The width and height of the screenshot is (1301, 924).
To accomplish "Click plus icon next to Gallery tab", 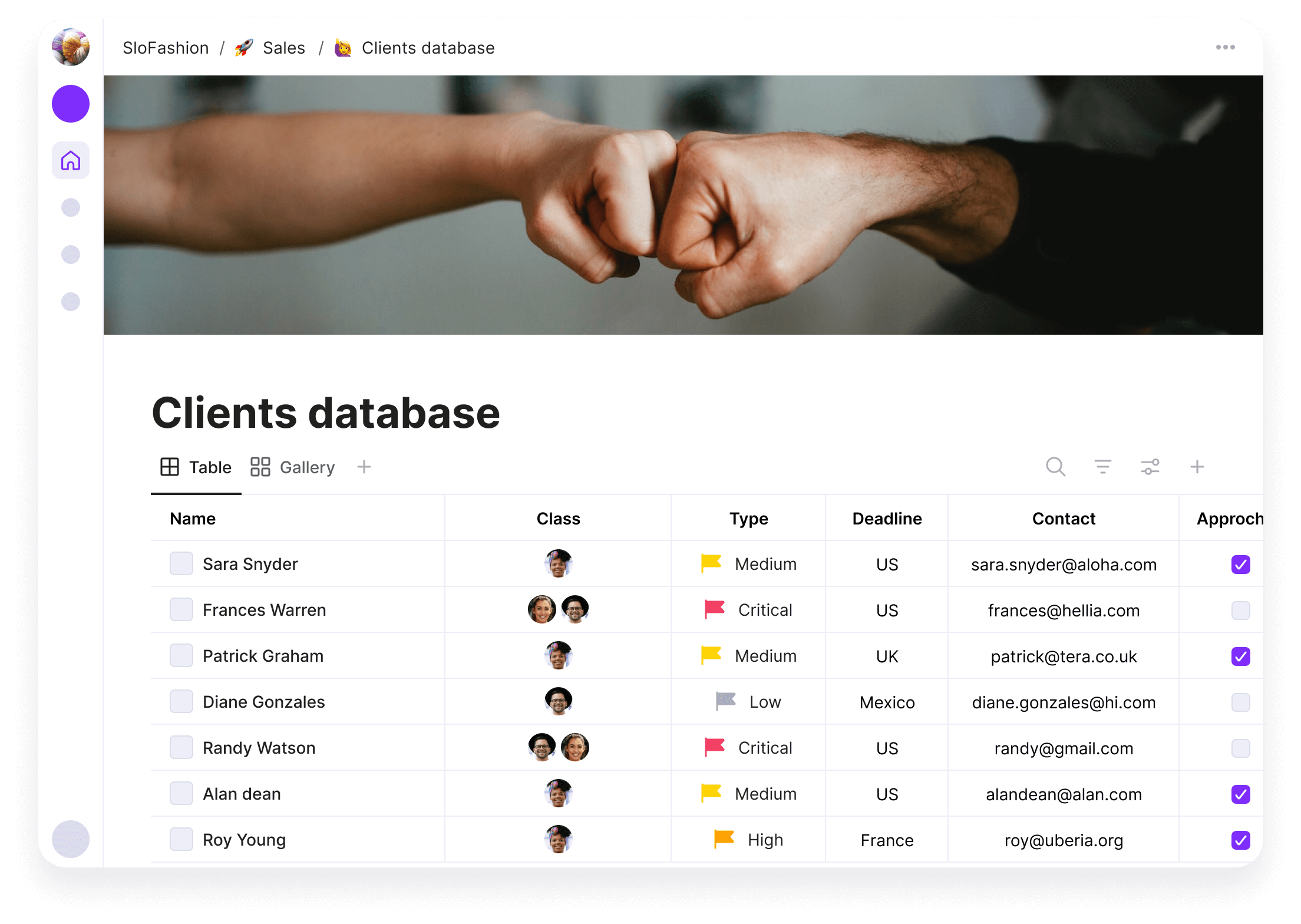I will pyautogui.click(x=364, y=467).
